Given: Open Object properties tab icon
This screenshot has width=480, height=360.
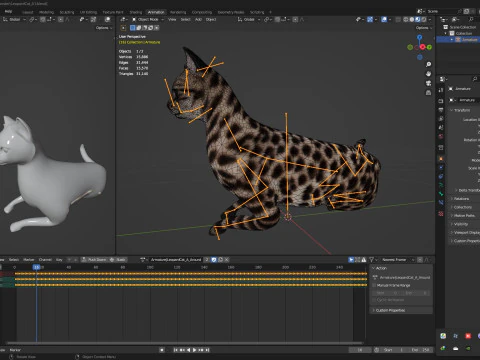Looking at the screenshot, I should coord(441,159).
